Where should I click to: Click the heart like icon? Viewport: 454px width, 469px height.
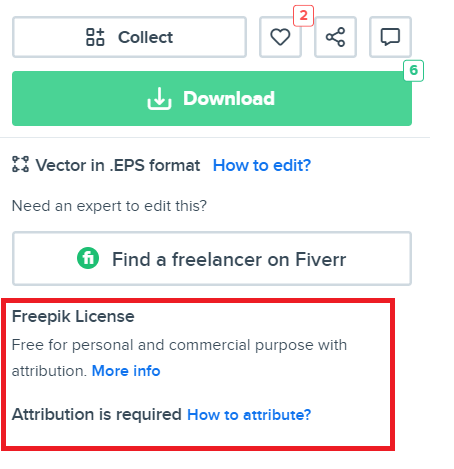[x=280, y=37]
